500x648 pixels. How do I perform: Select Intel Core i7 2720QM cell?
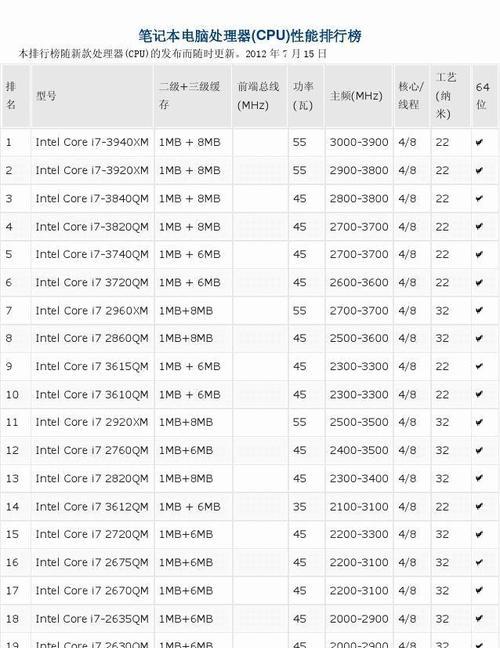(x=92, y=534)
